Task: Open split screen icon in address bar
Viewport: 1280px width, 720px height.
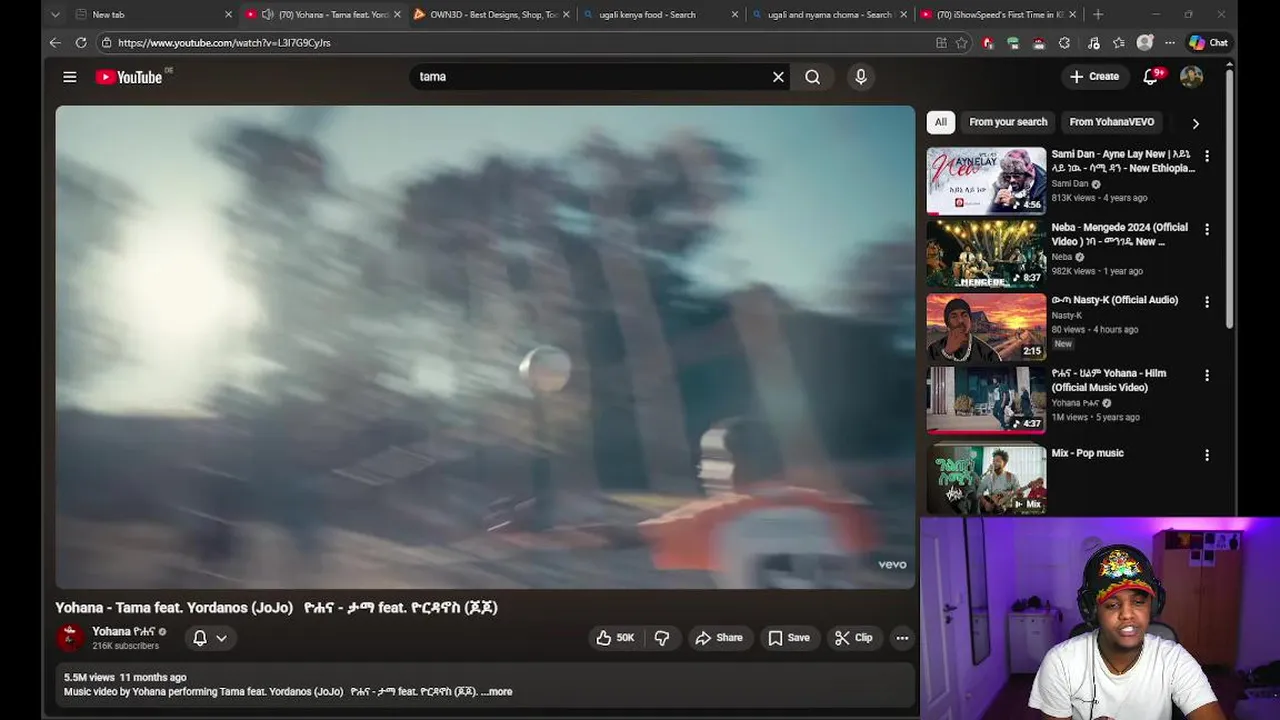Action: 941,43
